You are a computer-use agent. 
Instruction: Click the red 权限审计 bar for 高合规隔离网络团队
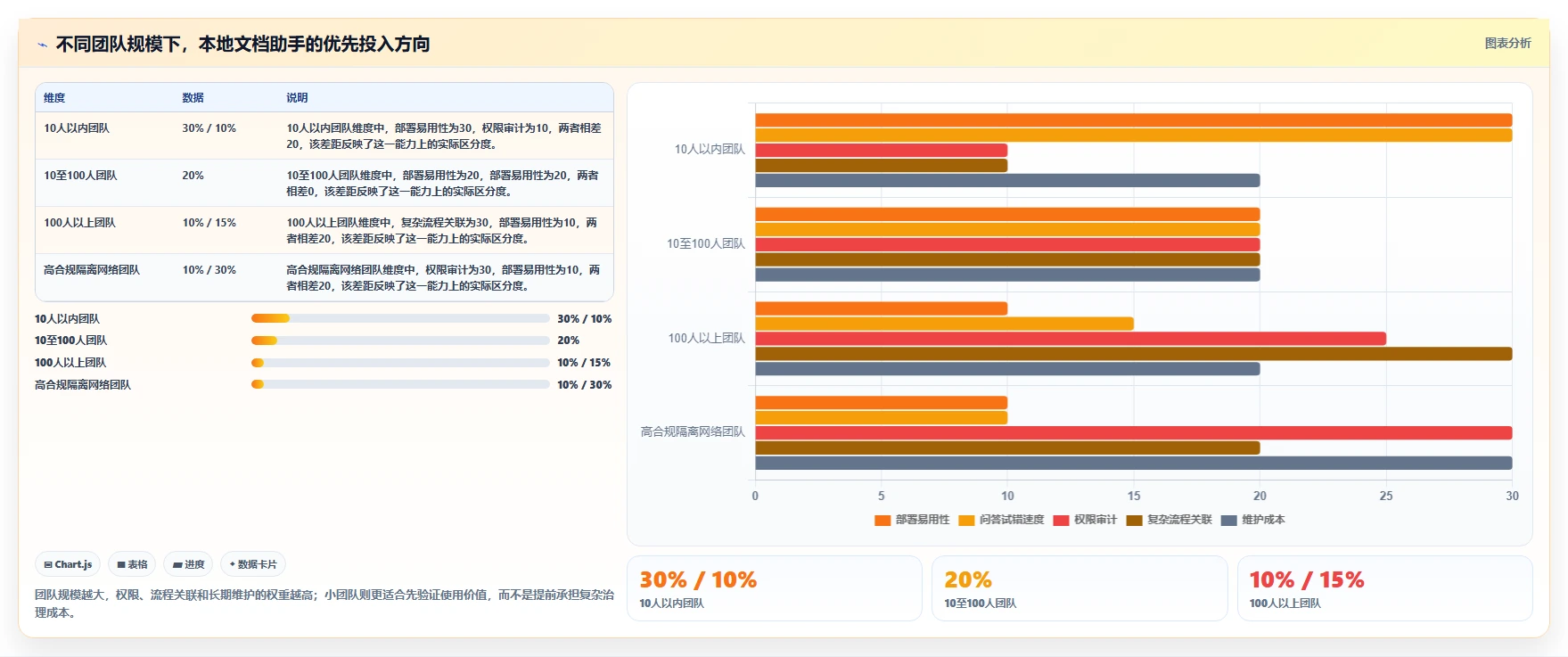(1133, 433)
